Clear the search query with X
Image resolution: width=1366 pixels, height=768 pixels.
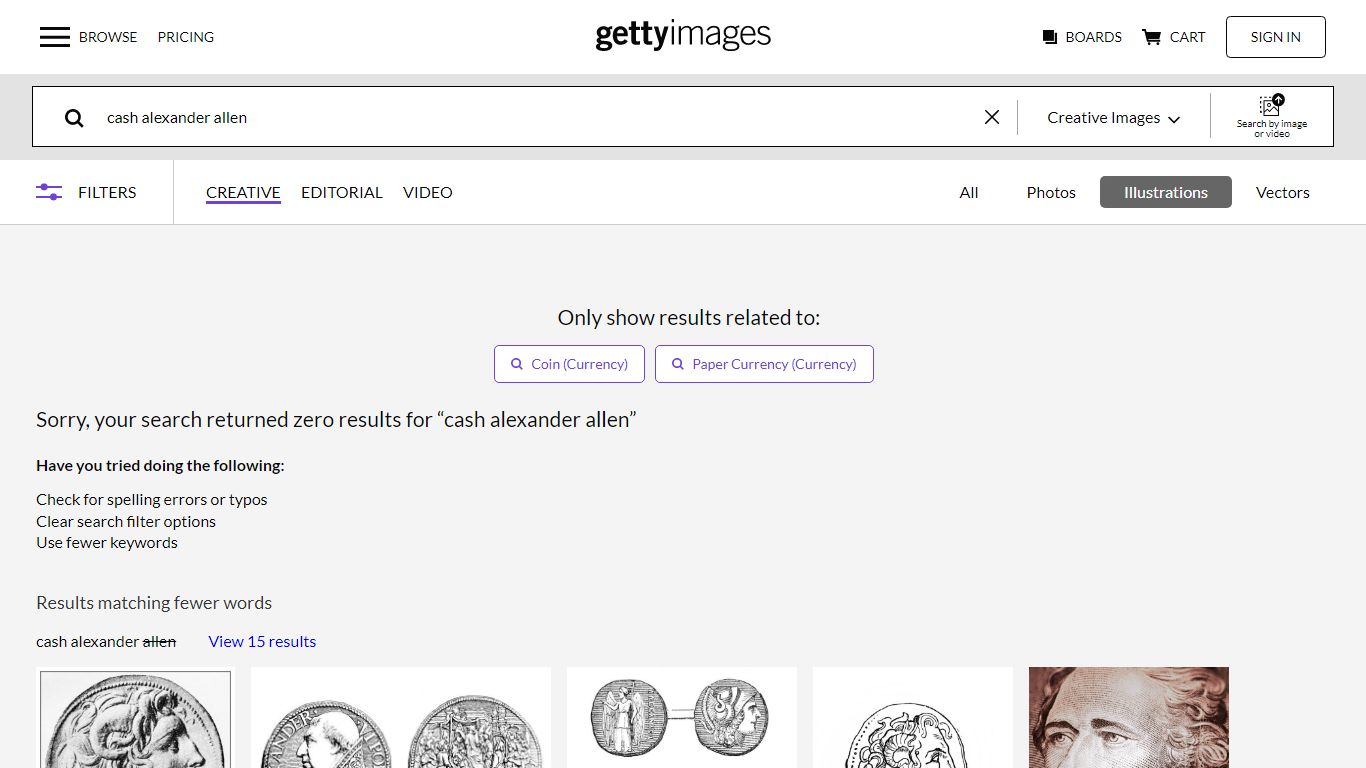point(992,117)
